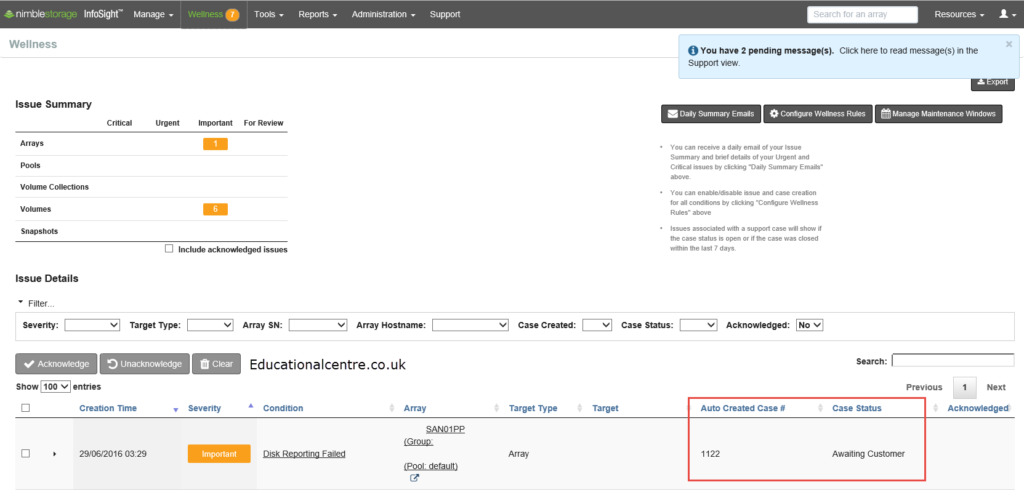Open the Severity filter dropdown
The width and height of the screenshot is (1024, 490).
[x=92, y=325]
